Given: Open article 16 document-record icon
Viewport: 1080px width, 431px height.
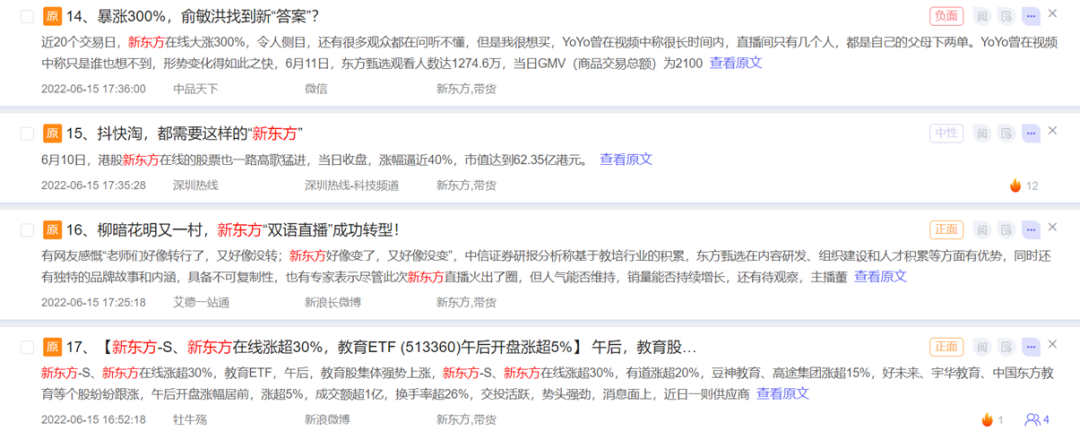Looking at the screenshot, I should point(1006,229).
